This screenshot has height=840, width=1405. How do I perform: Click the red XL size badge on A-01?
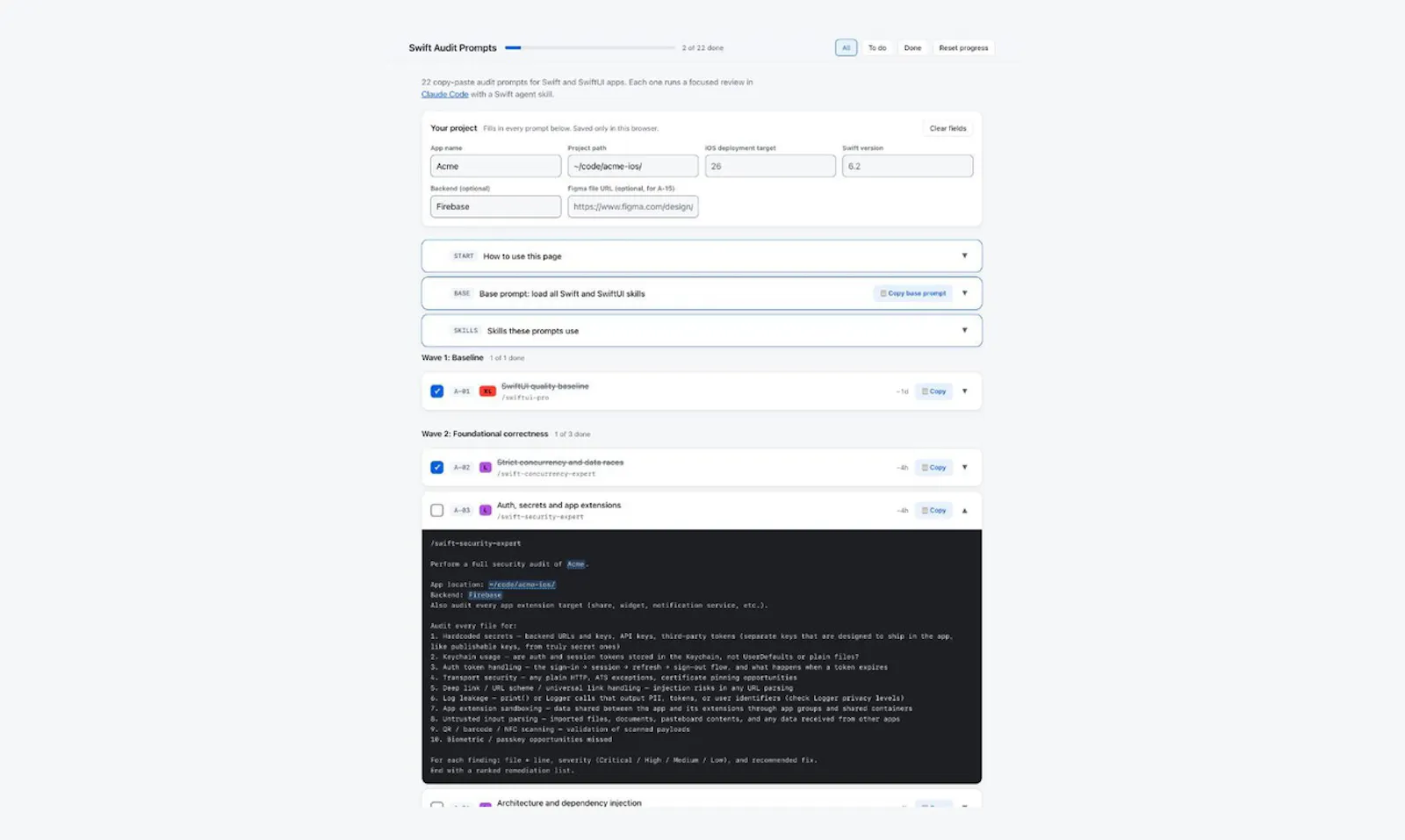(x=487, y=391)
